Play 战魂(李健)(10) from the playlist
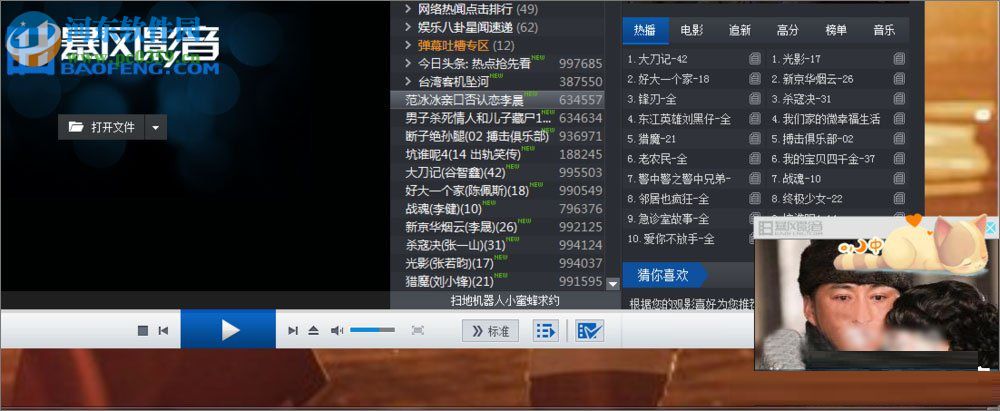1000x411 pixels. coord(497,209)
